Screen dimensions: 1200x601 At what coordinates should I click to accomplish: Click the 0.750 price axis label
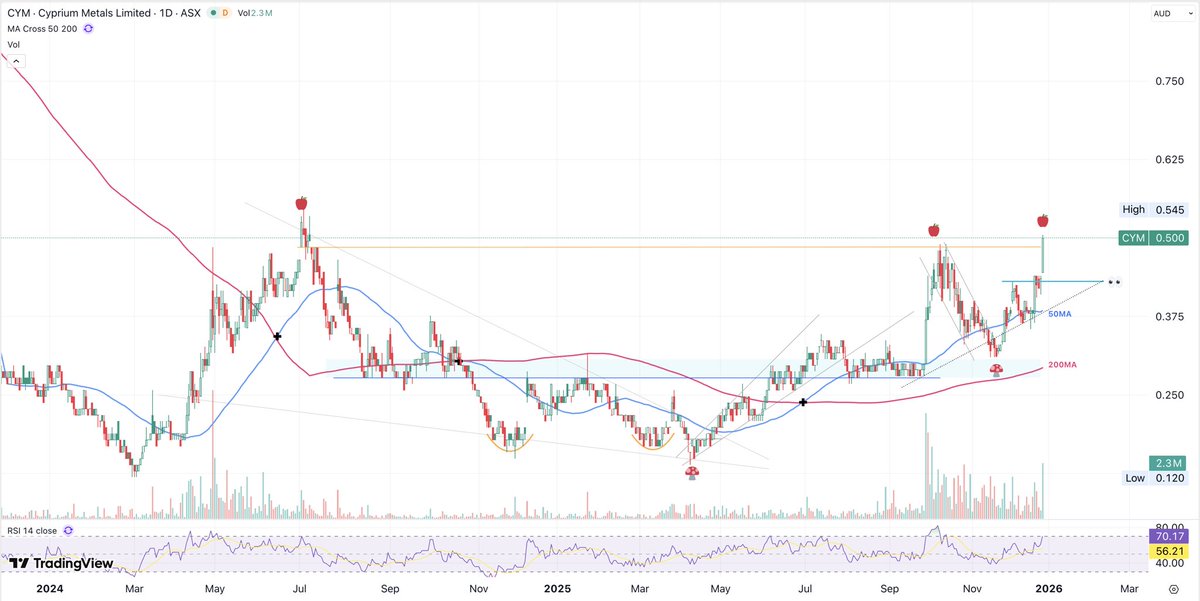coord(1170,82)
